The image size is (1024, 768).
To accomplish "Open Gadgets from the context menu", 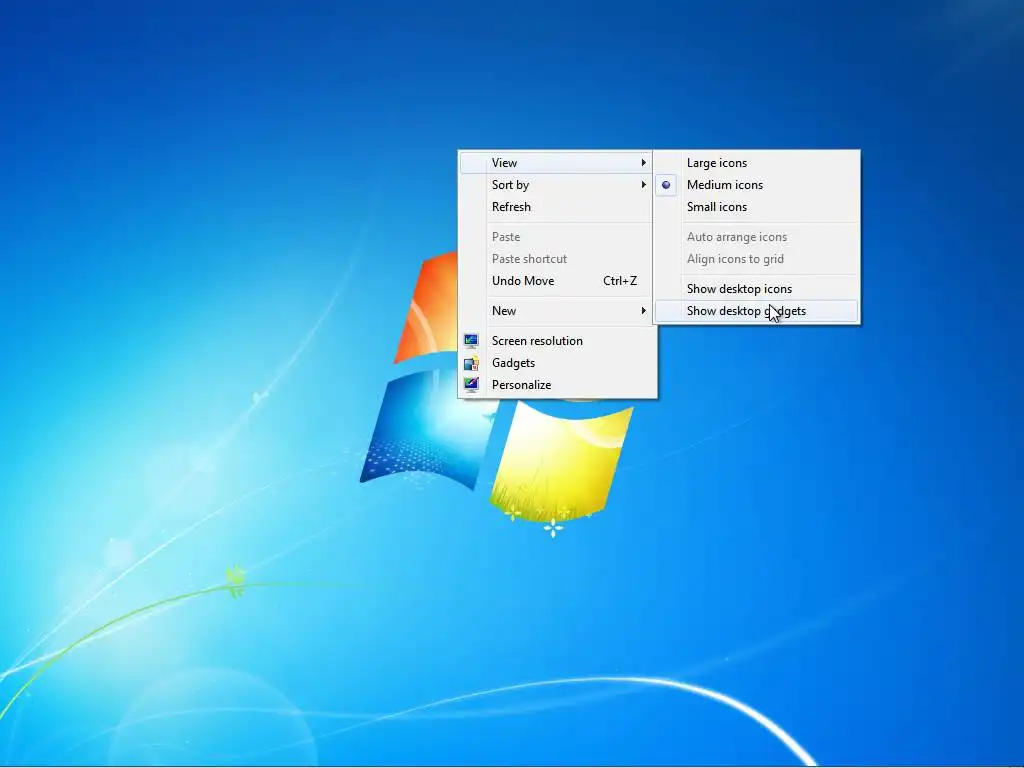I will coord(556,363).
